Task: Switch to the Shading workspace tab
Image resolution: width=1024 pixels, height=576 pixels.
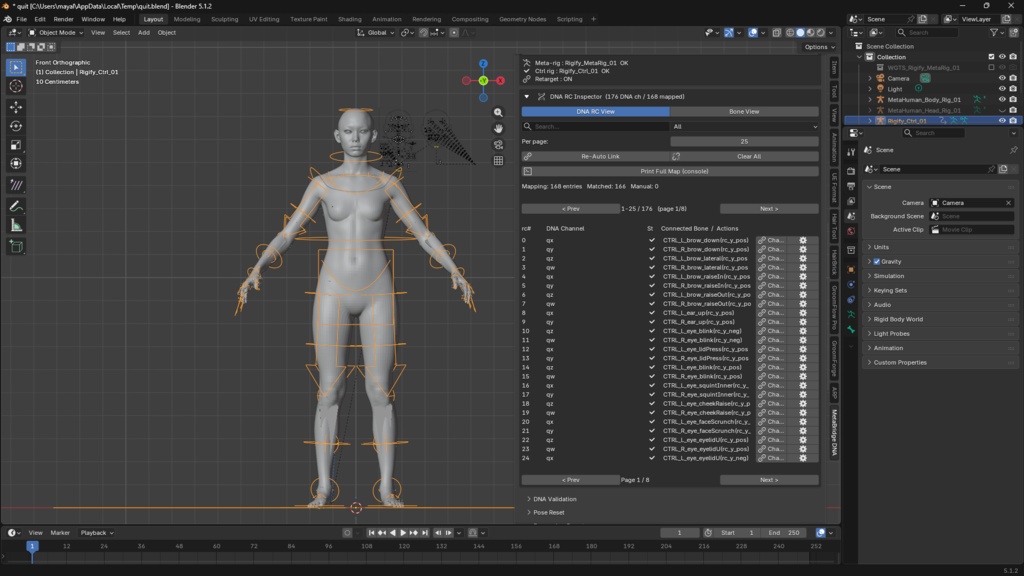Action: (x=349, y=19)
